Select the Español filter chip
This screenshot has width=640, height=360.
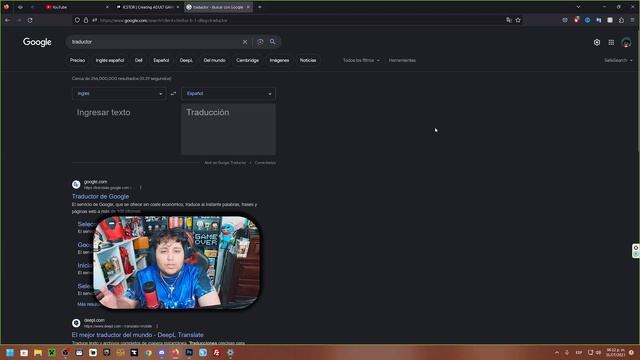tap(161, 60)
